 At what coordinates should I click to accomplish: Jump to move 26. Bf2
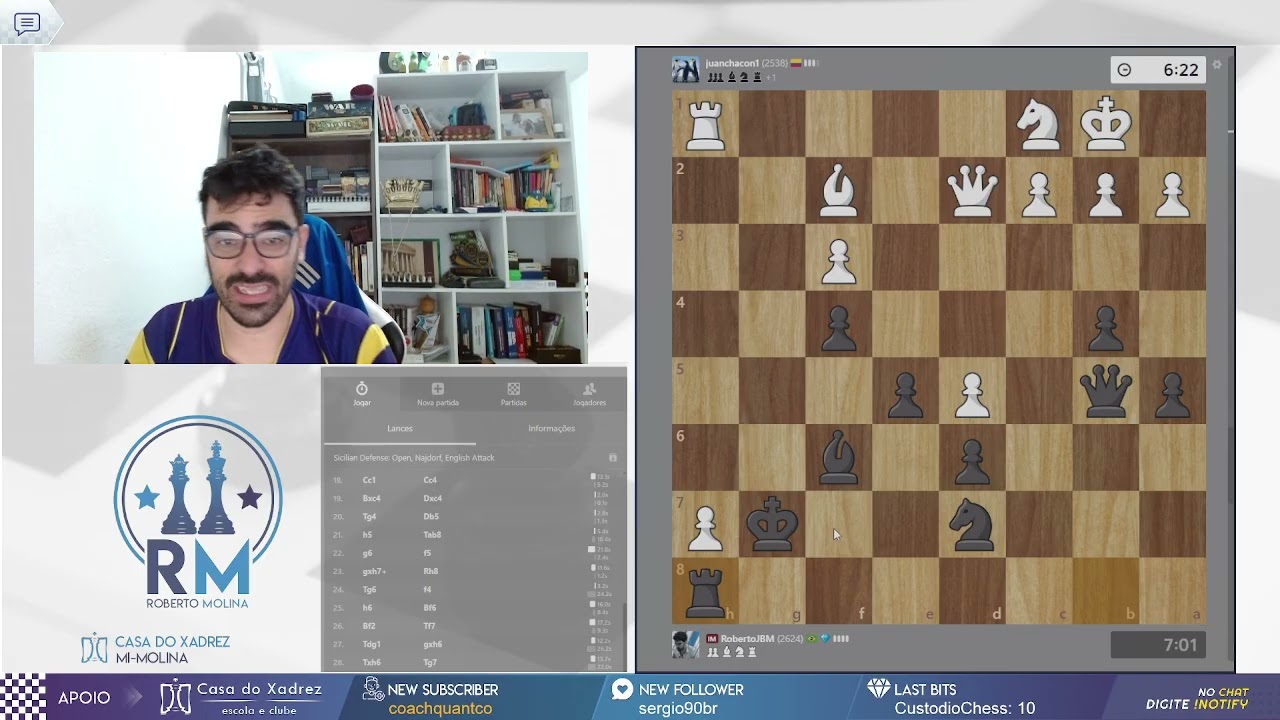369,626
